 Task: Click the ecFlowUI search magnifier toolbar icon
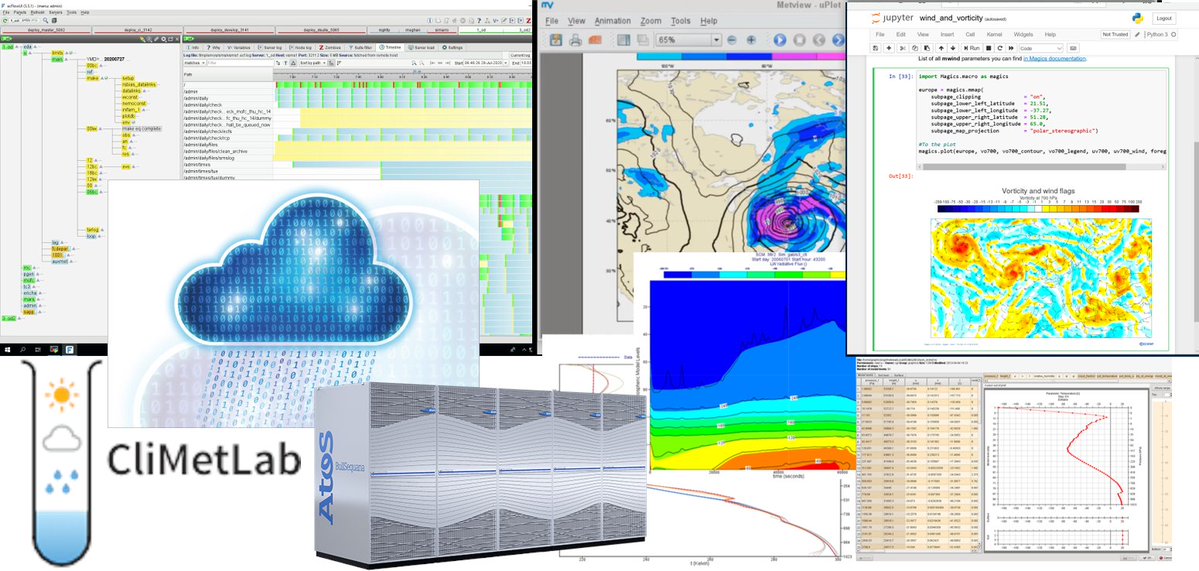45,21
